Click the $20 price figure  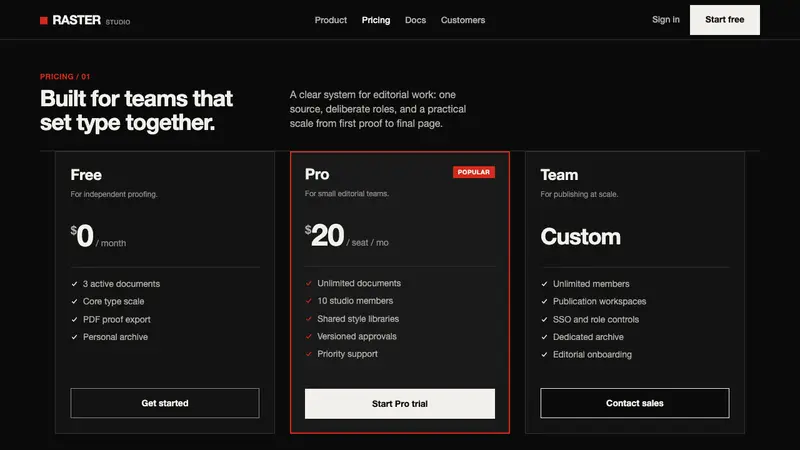click(x=324, y=235)
